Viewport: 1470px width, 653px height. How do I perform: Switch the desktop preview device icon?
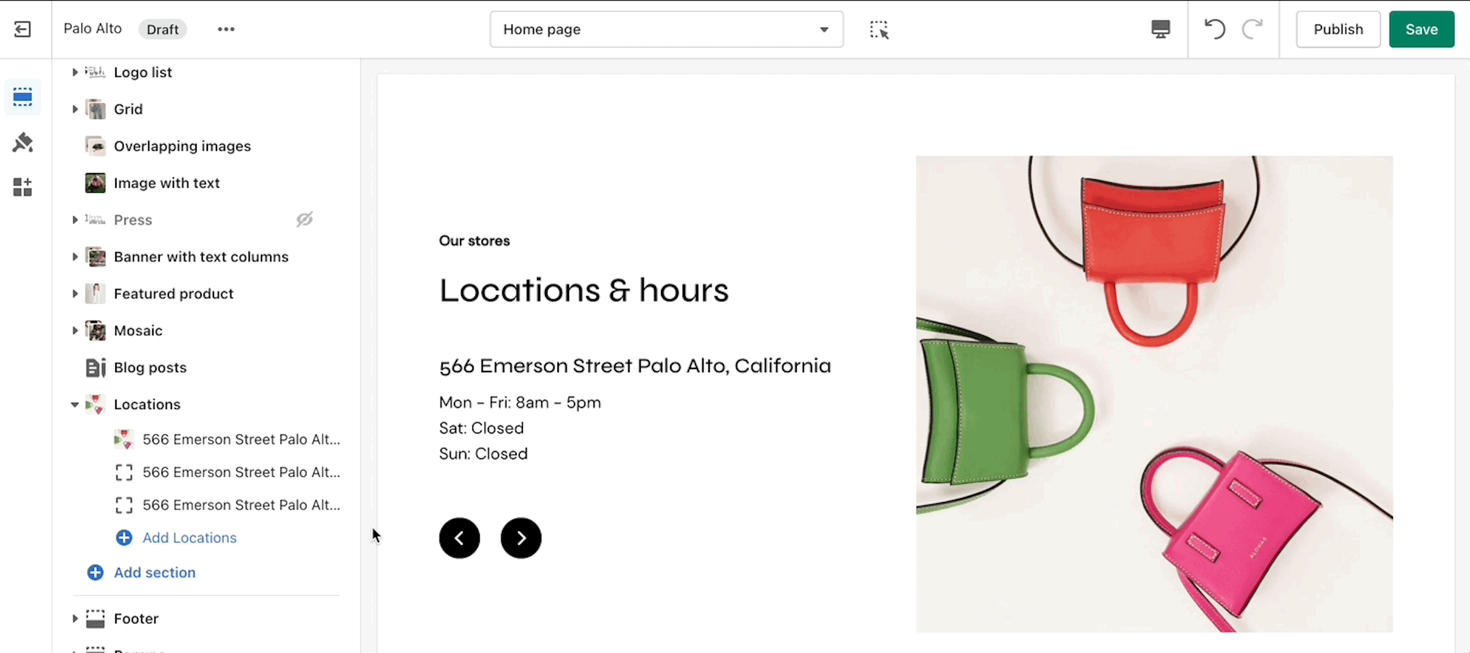[x=1160, y=30]
